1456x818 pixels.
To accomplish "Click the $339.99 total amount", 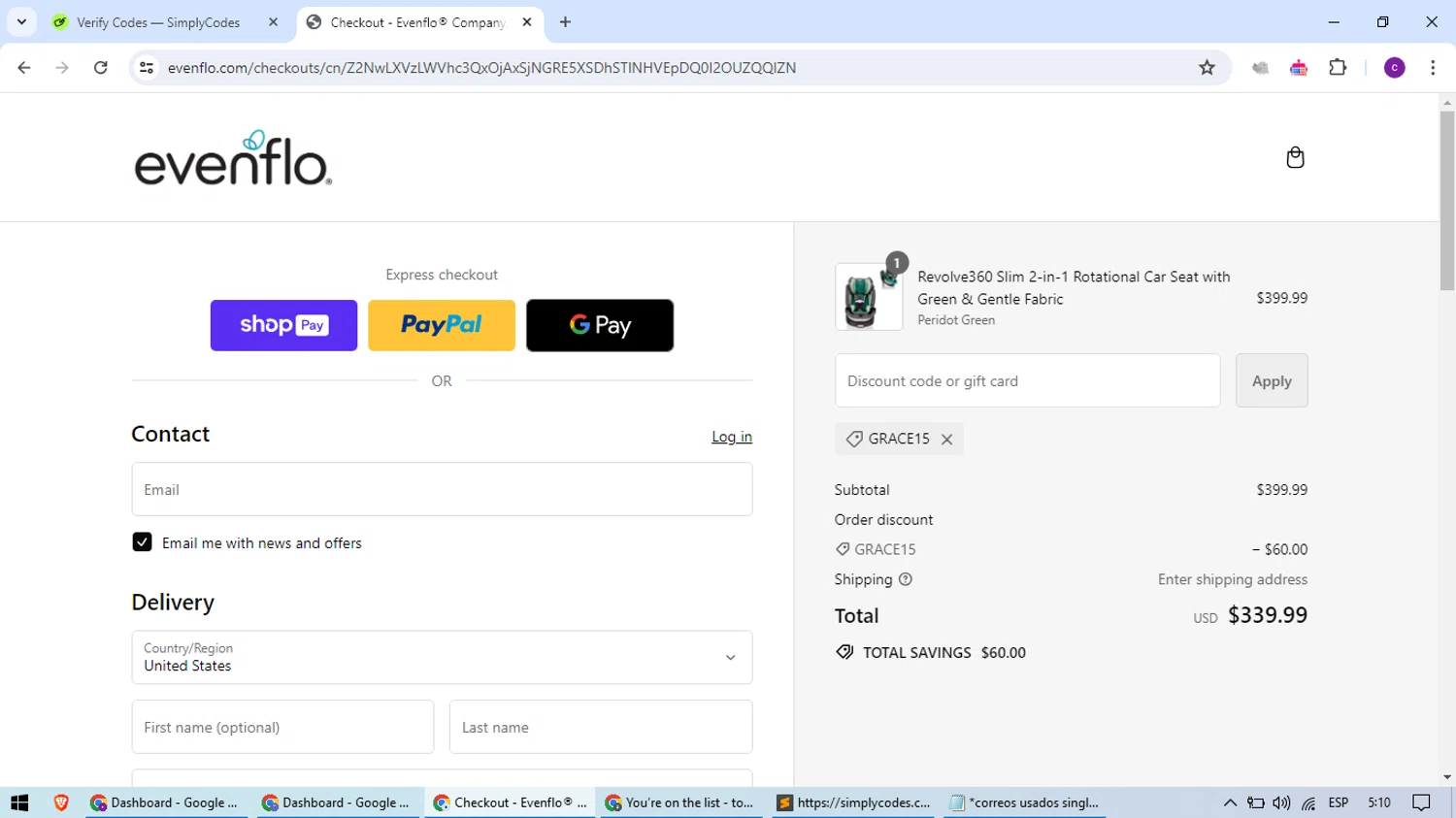I will [1268, 615].
